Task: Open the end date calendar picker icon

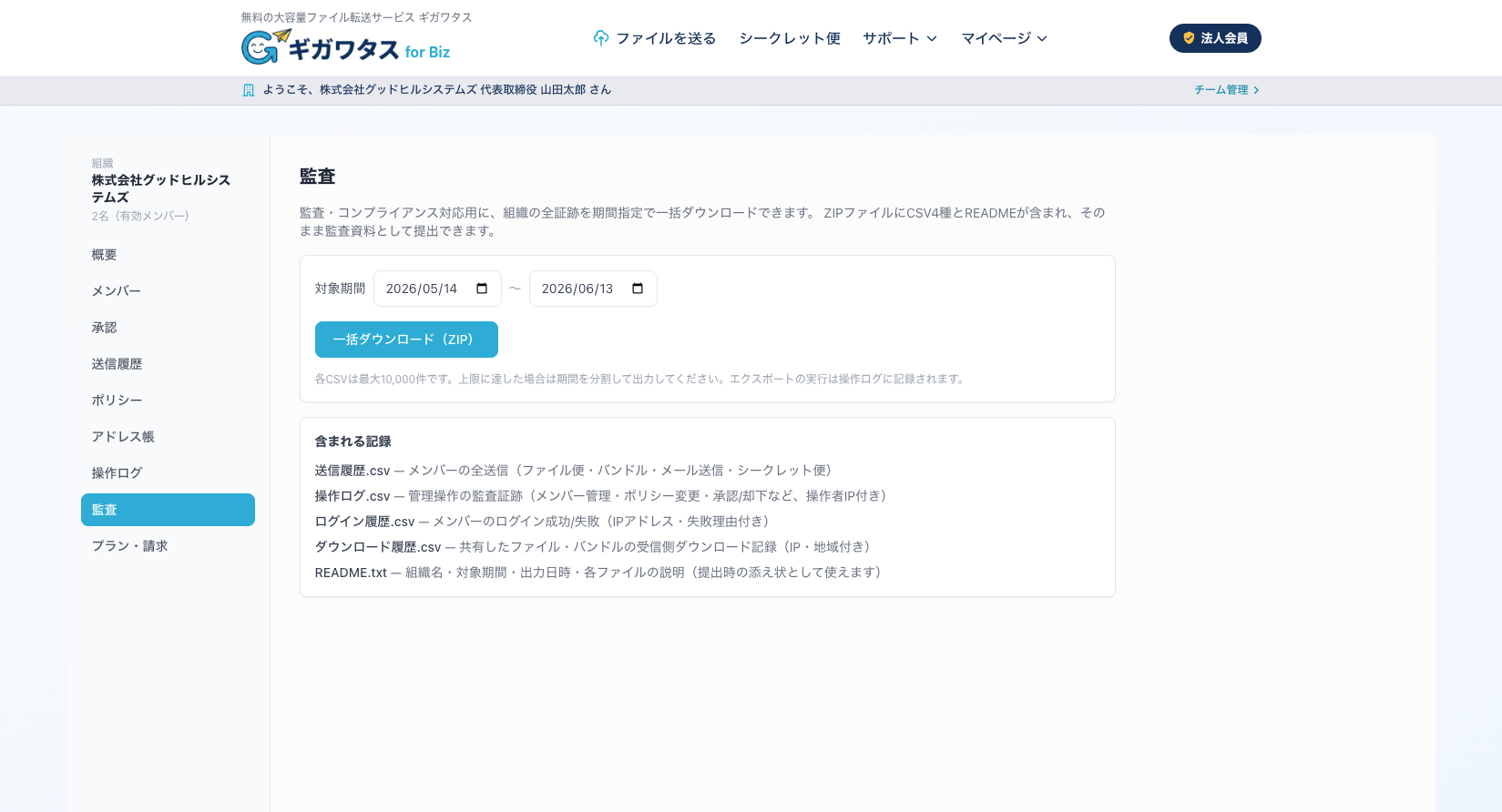Action: pos(638,289)
